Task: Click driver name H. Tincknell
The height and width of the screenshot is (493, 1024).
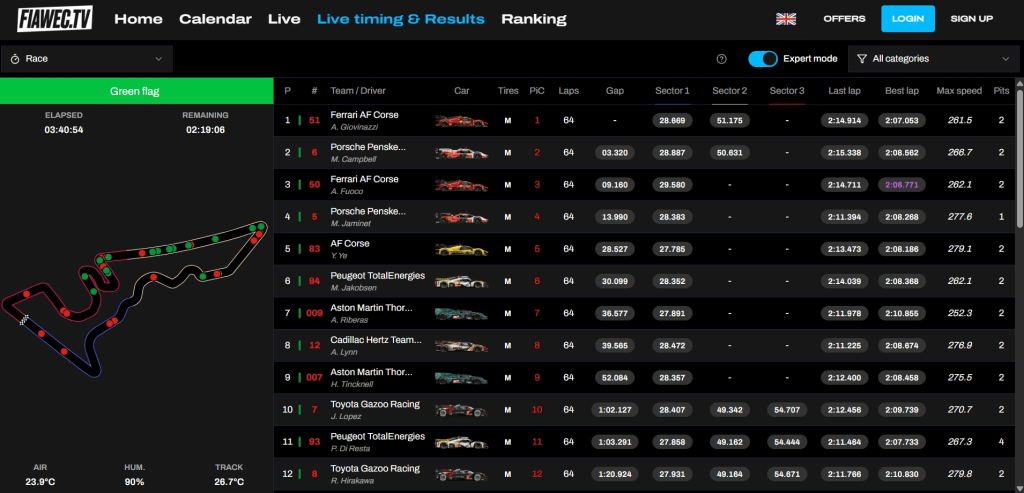Action: pyautogui.click(x=352, y=384)
